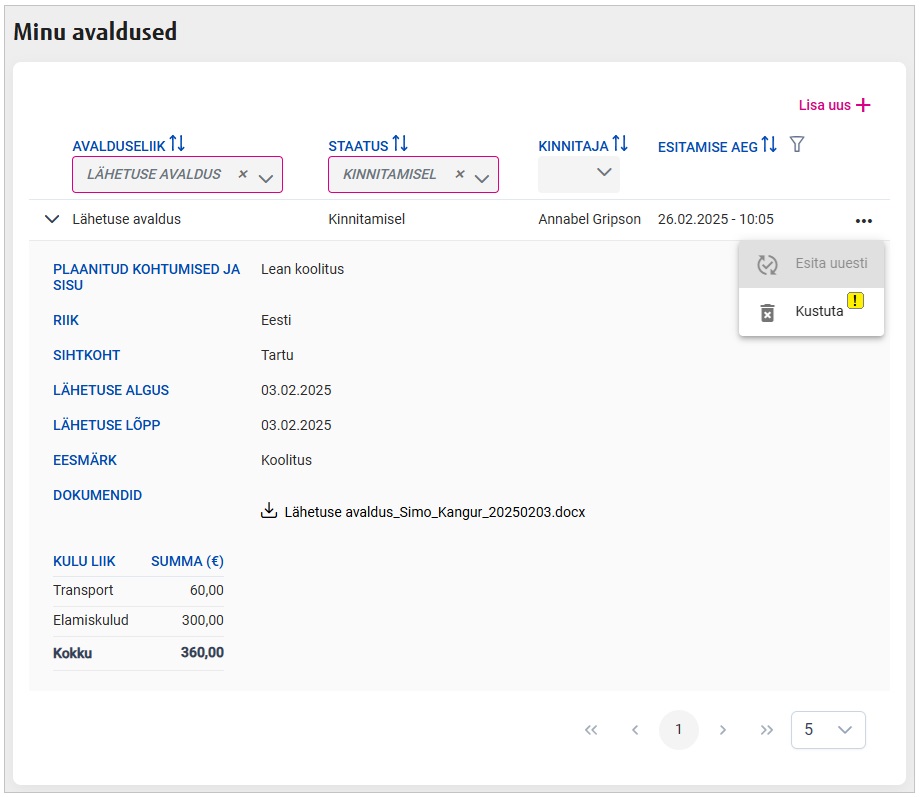Click Lisa uus to add application
The height and width of the screenshot is (797, 922).
pos(834,105)
